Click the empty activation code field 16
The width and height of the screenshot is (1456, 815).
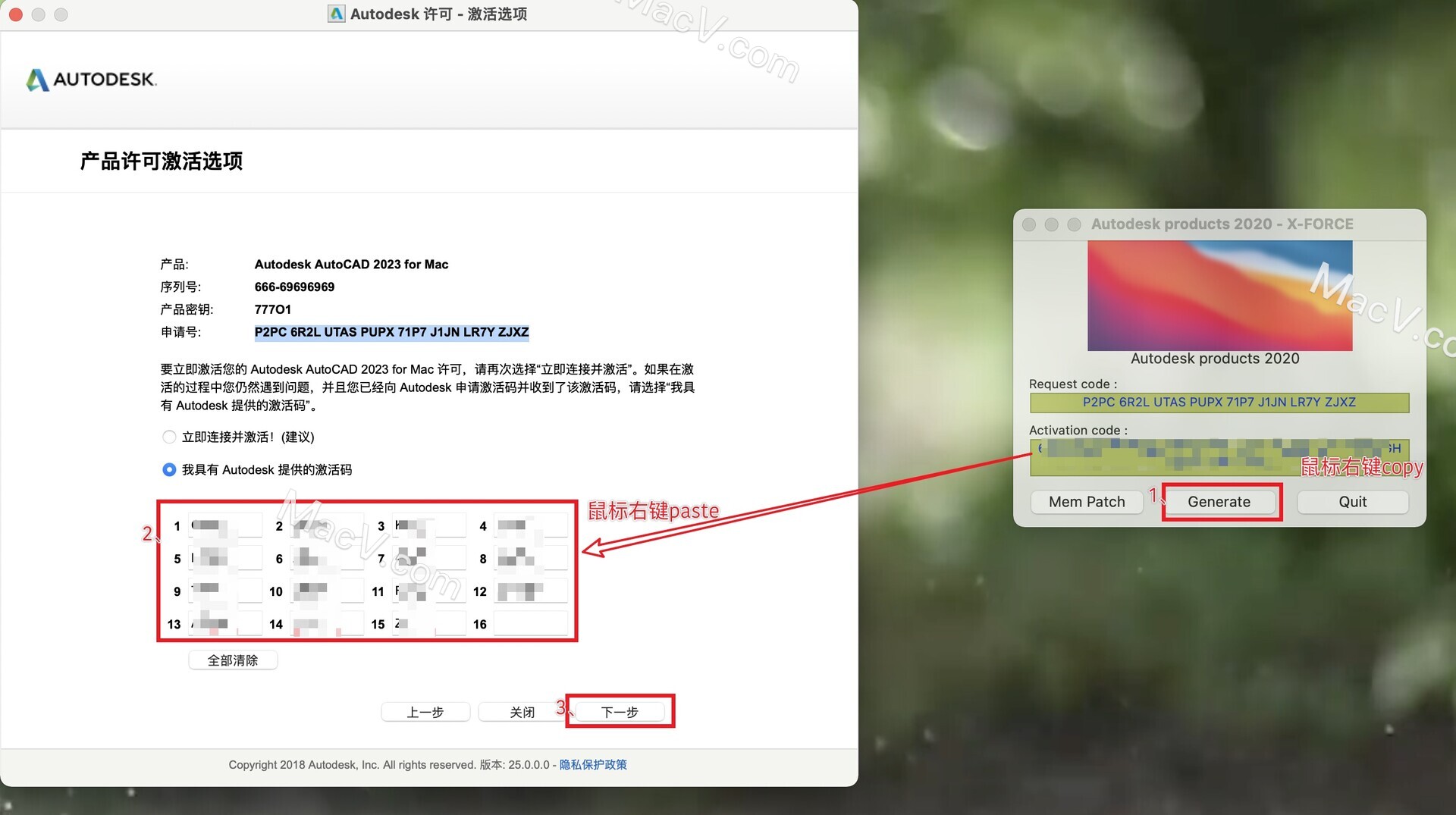pyautogui.click(x=531, y=624)
